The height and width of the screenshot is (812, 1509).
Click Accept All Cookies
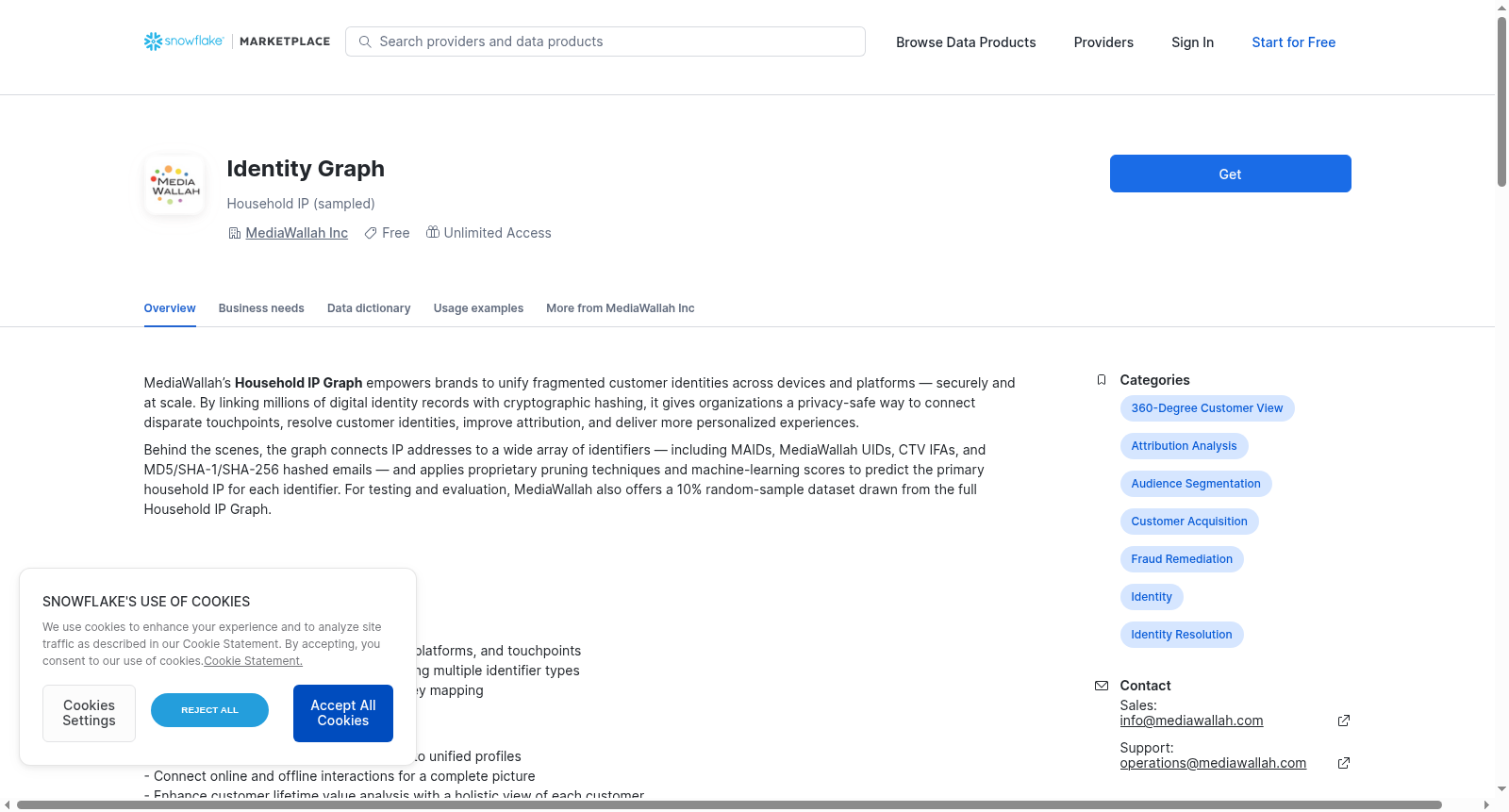343,713
